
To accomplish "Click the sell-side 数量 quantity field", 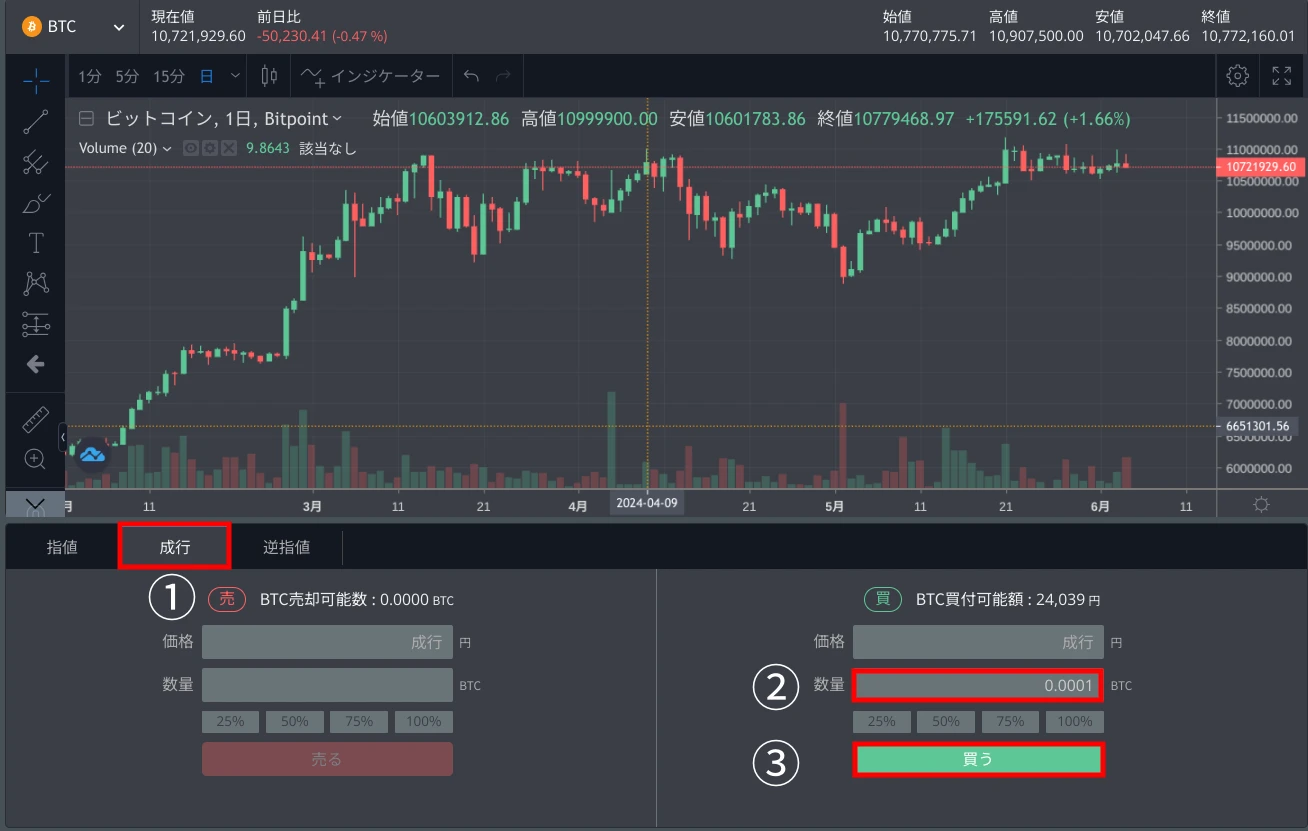I will (327, 685).
